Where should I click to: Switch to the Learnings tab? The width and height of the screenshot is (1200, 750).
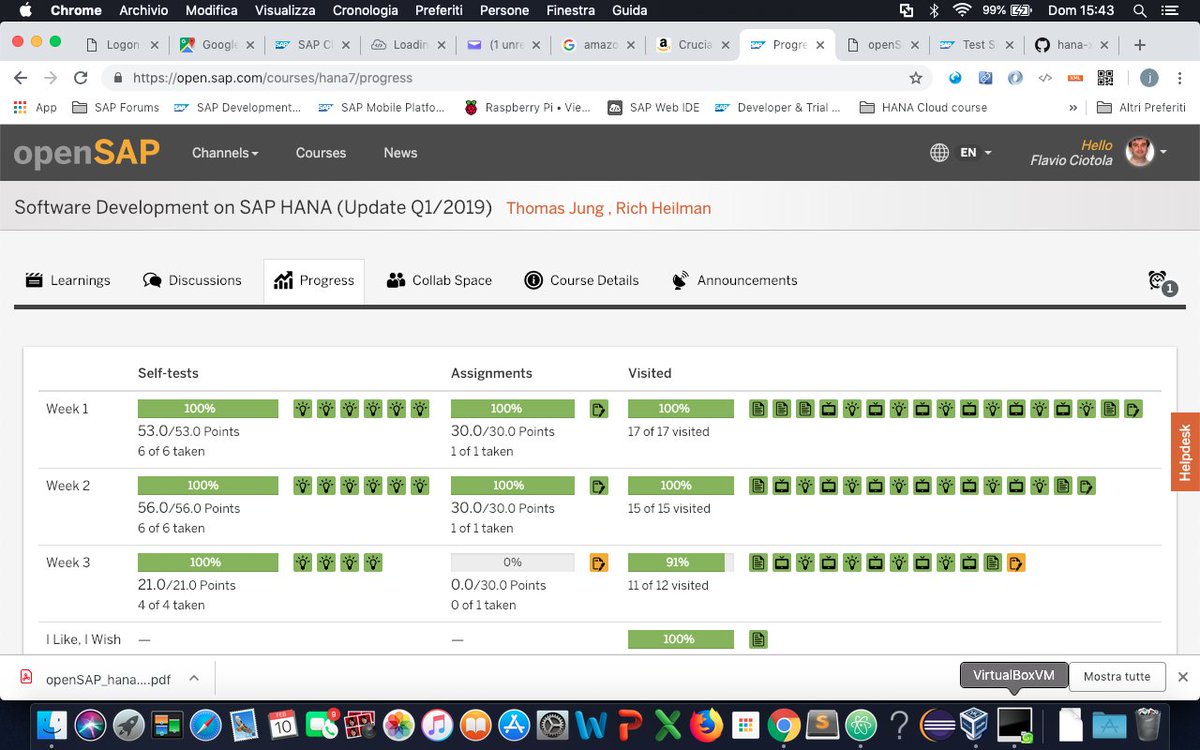tap(68, 281)
